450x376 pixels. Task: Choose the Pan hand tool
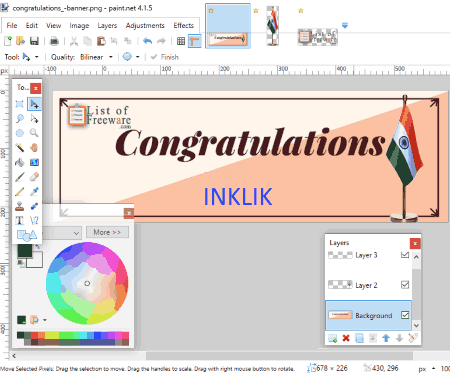[34, 147]
